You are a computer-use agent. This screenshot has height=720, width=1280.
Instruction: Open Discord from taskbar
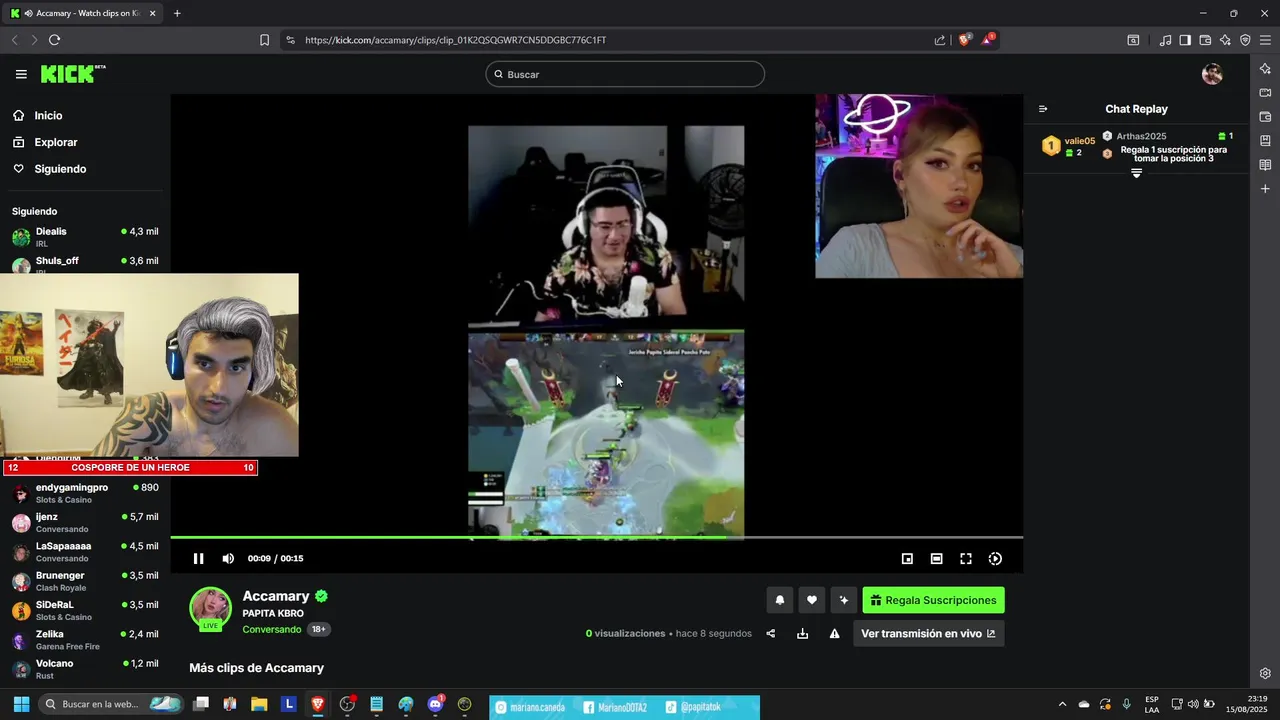(435, 704)
